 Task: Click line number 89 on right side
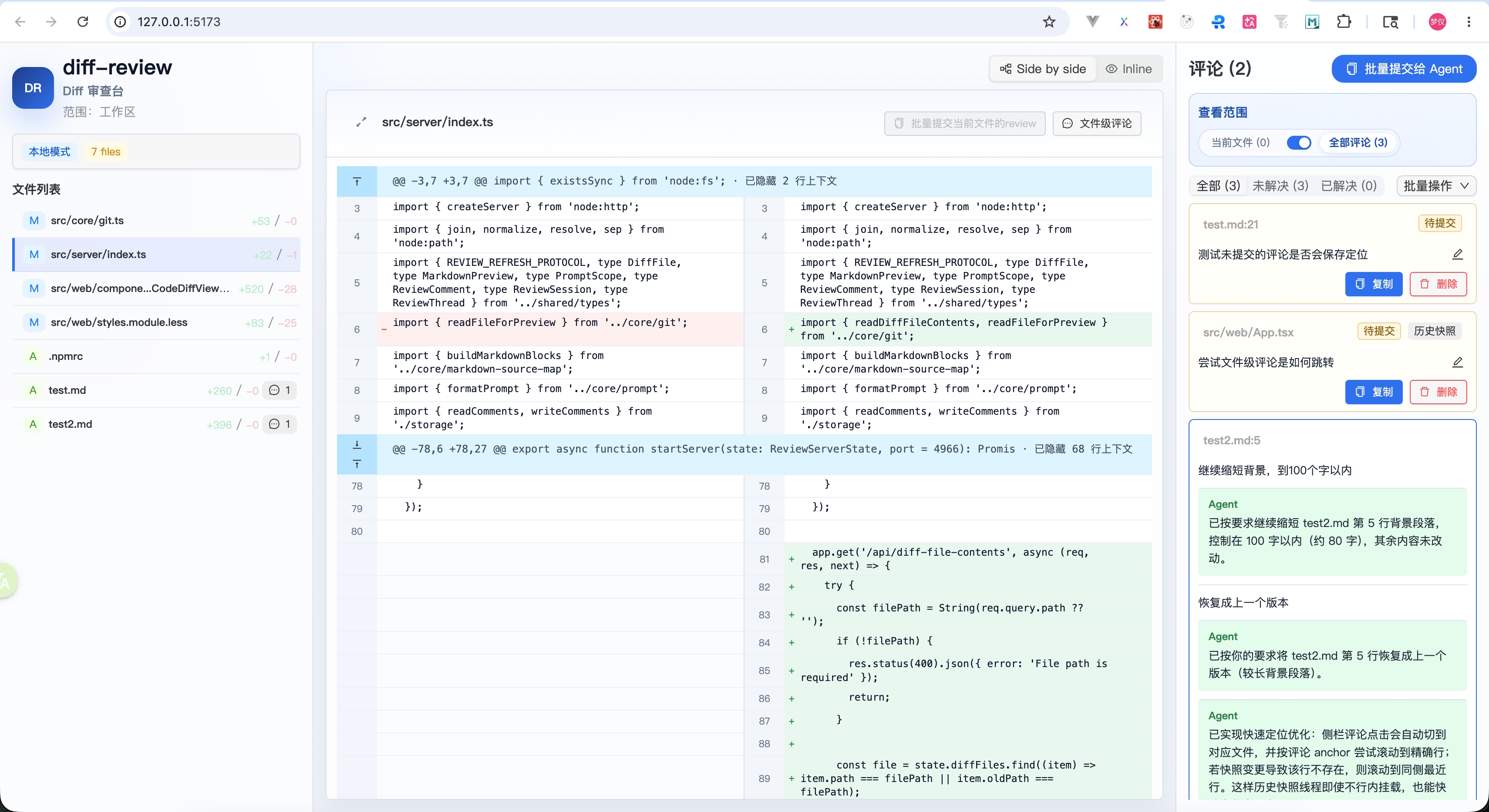pos(764,778)
